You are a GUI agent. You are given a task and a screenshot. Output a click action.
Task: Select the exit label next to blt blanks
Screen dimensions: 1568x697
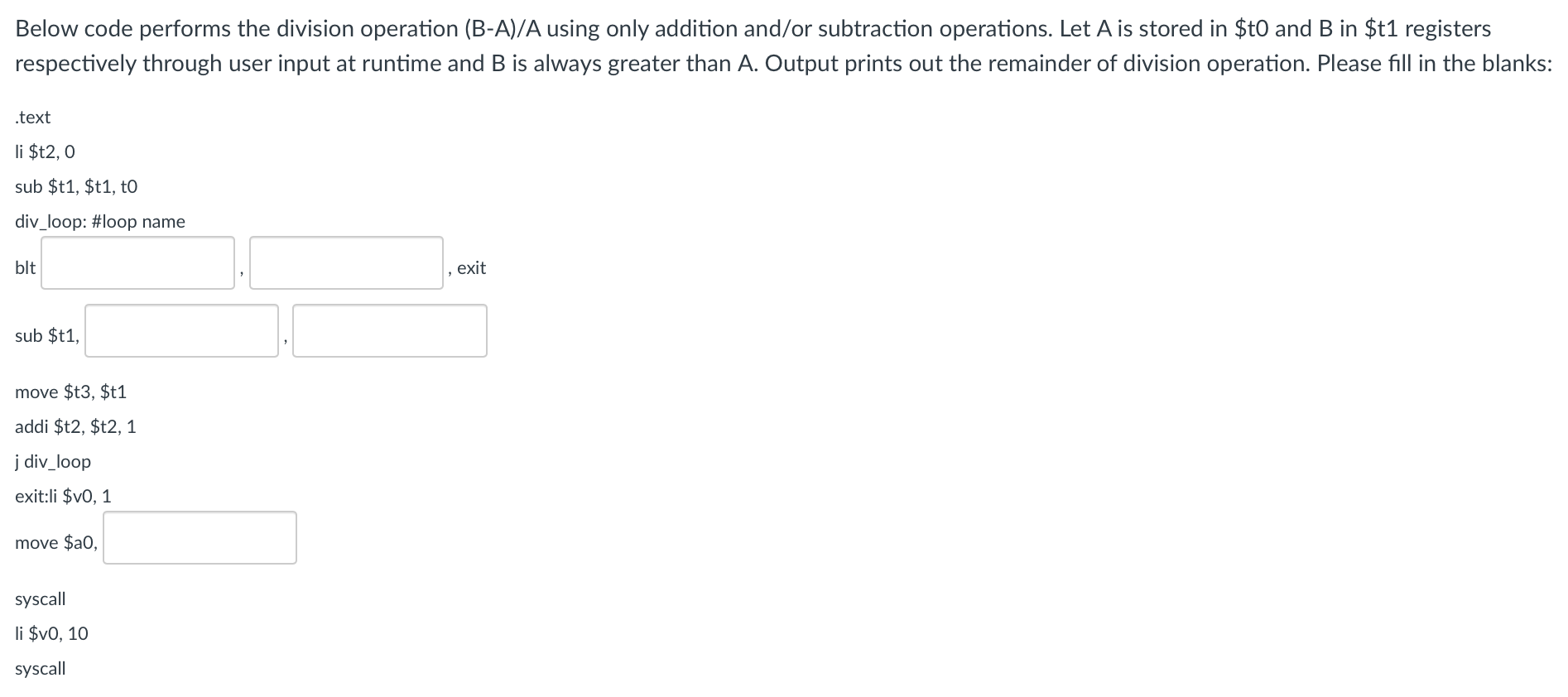pos(470,267)
